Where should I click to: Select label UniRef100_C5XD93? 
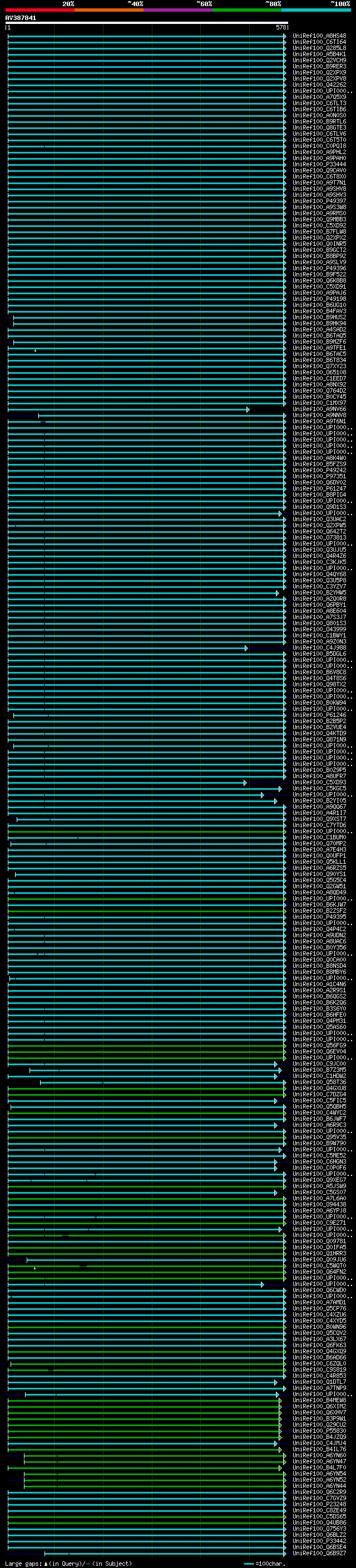click(x=319, y=782)
